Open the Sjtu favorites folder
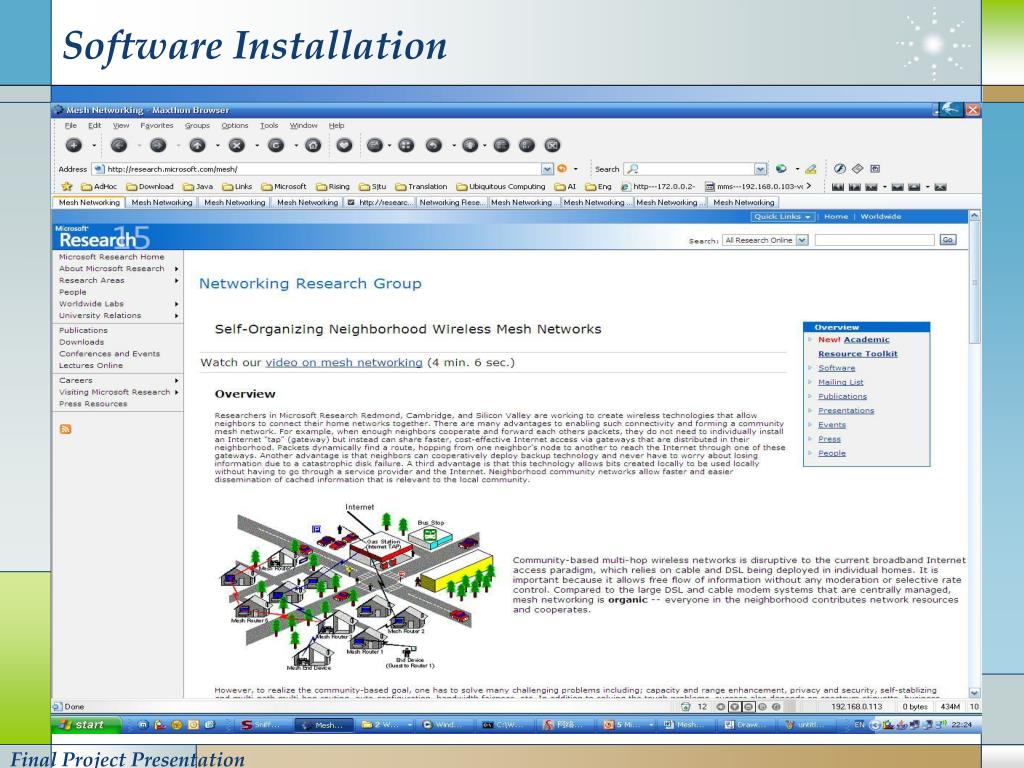Image resolution: width=1024 pixels, height=768 pixels. (x=372, y=187)
